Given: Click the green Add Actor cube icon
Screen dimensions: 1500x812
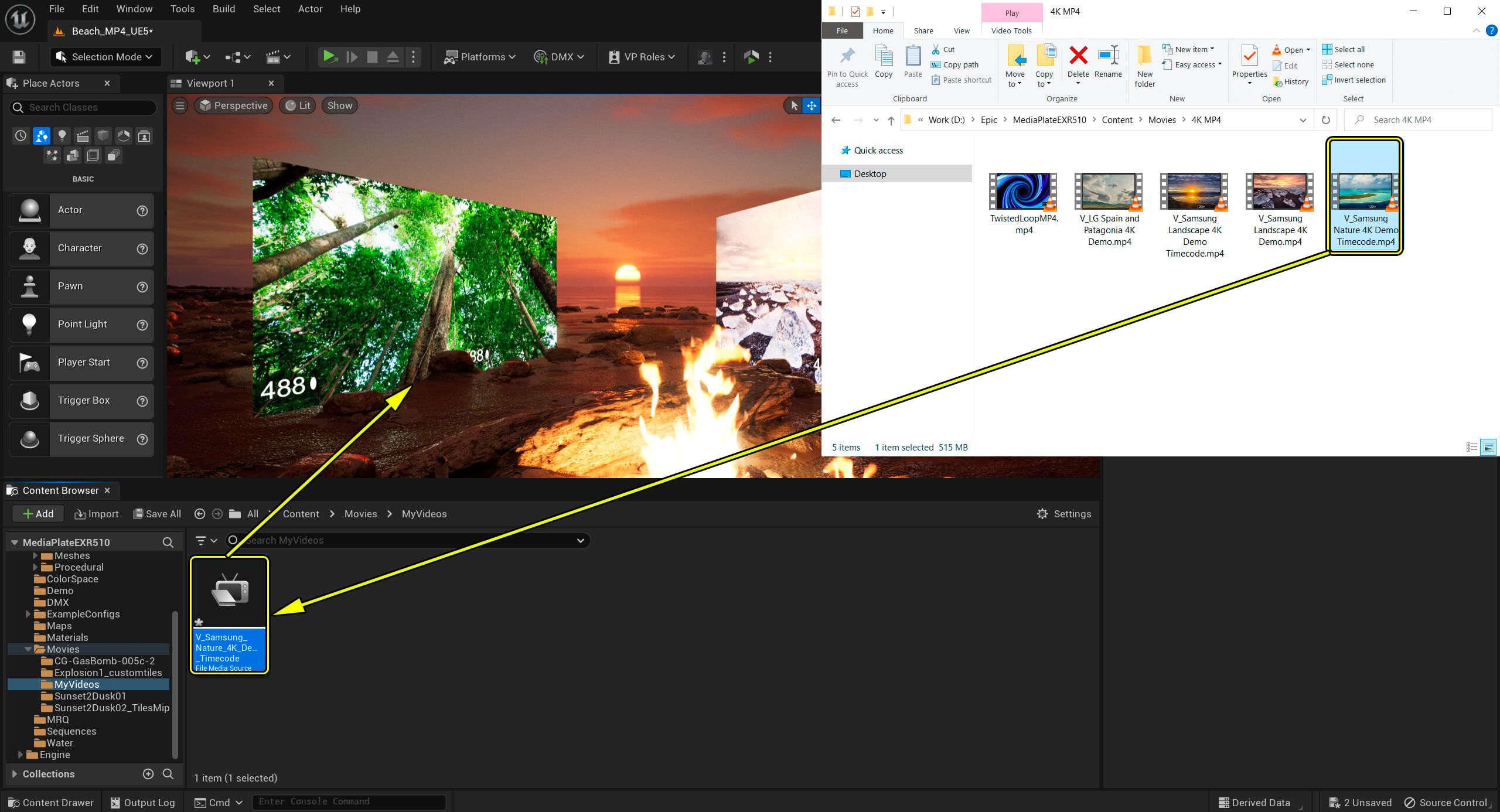Looking at the screenshot, I should pyautogui.click(x=193, y=57).
